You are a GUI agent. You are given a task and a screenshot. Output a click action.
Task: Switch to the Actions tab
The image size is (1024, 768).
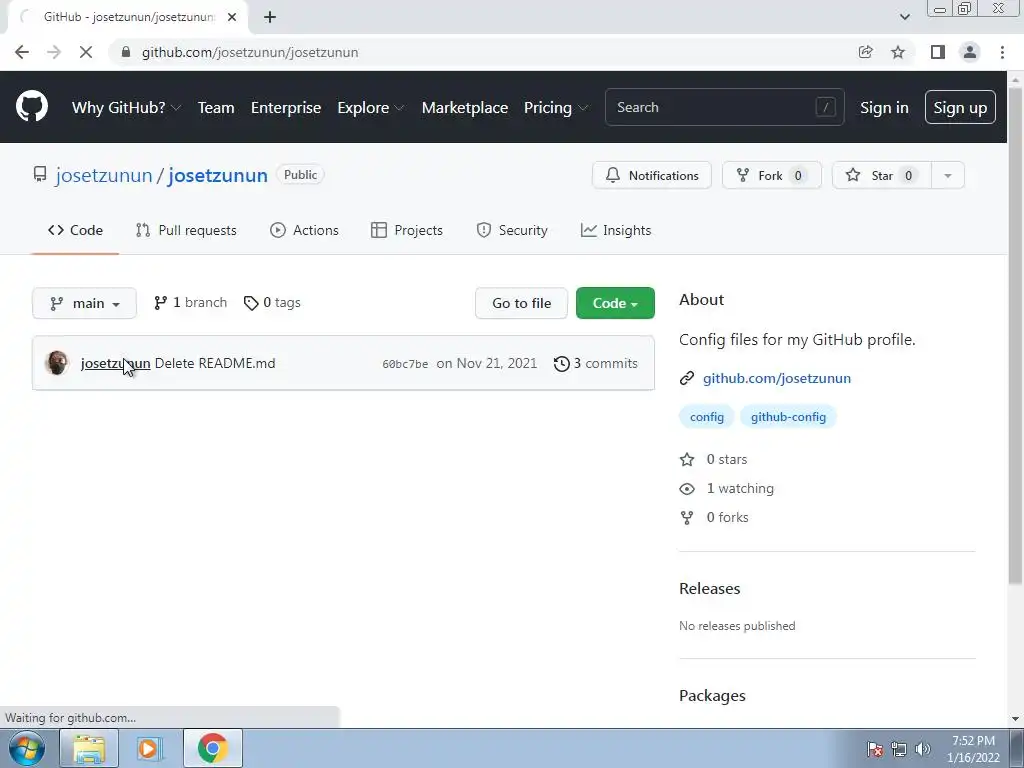coord(304,230)
